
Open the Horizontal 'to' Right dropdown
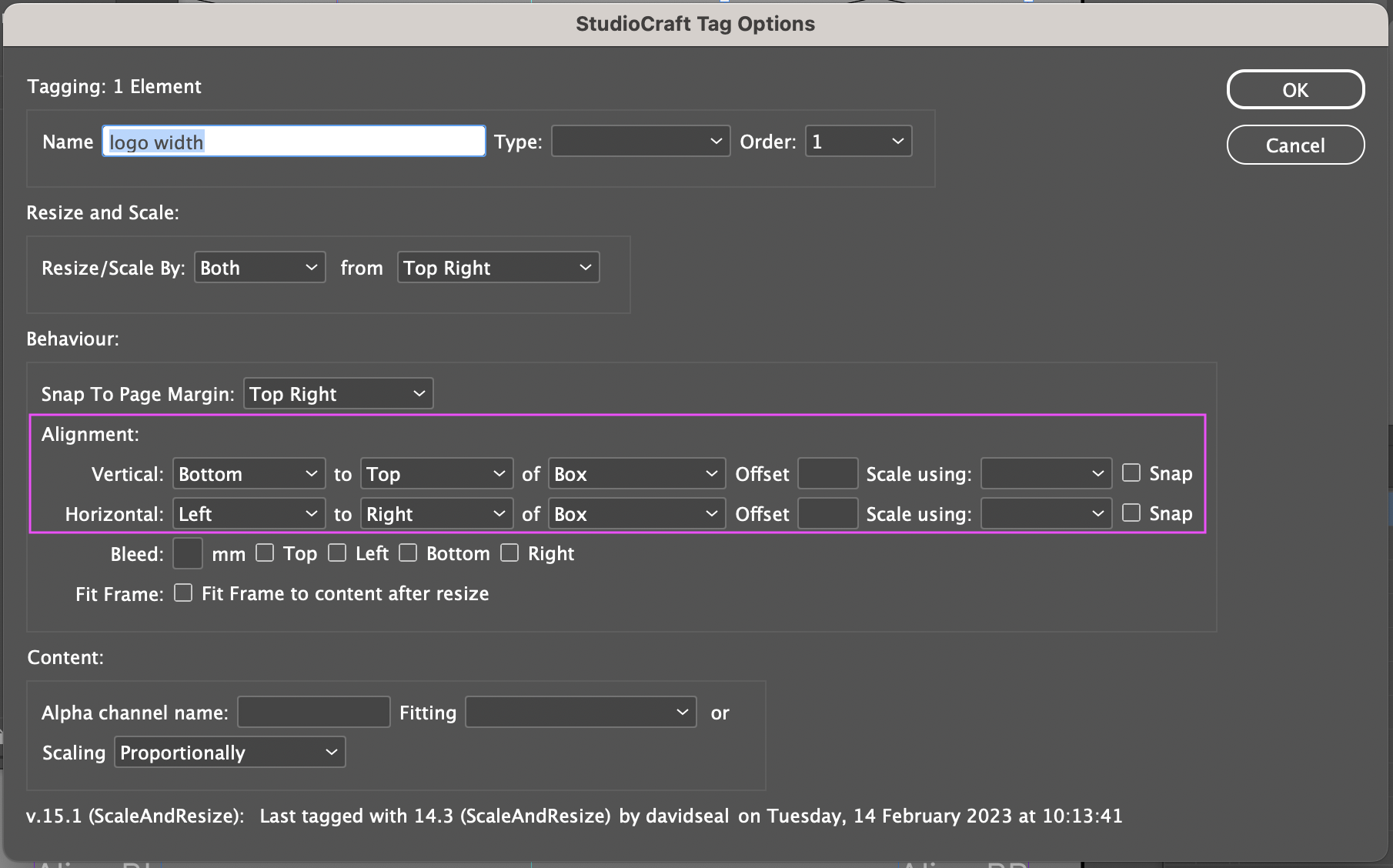click(436, 514)
